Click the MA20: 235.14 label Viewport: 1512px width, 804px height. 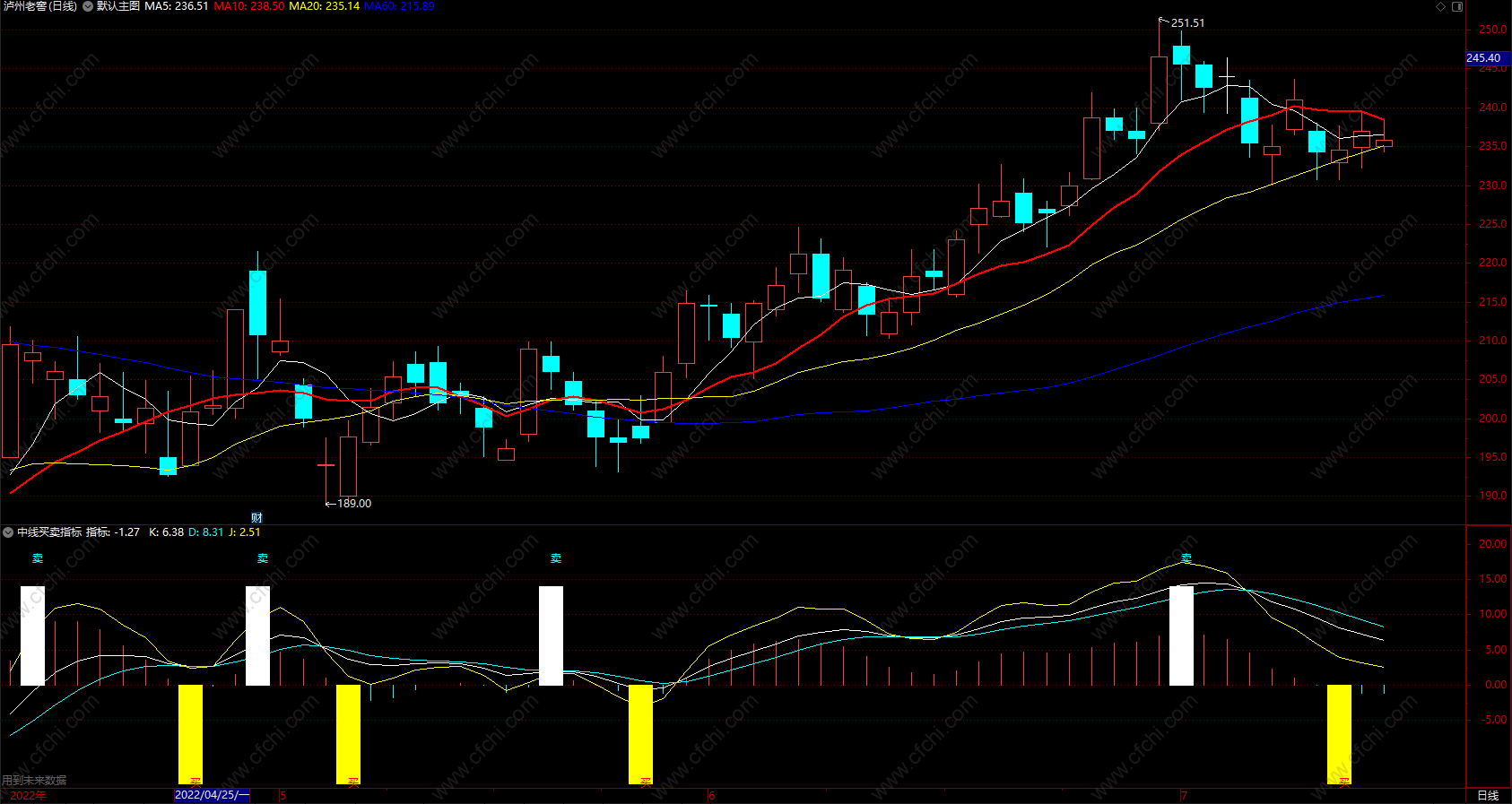pos(325,6)
